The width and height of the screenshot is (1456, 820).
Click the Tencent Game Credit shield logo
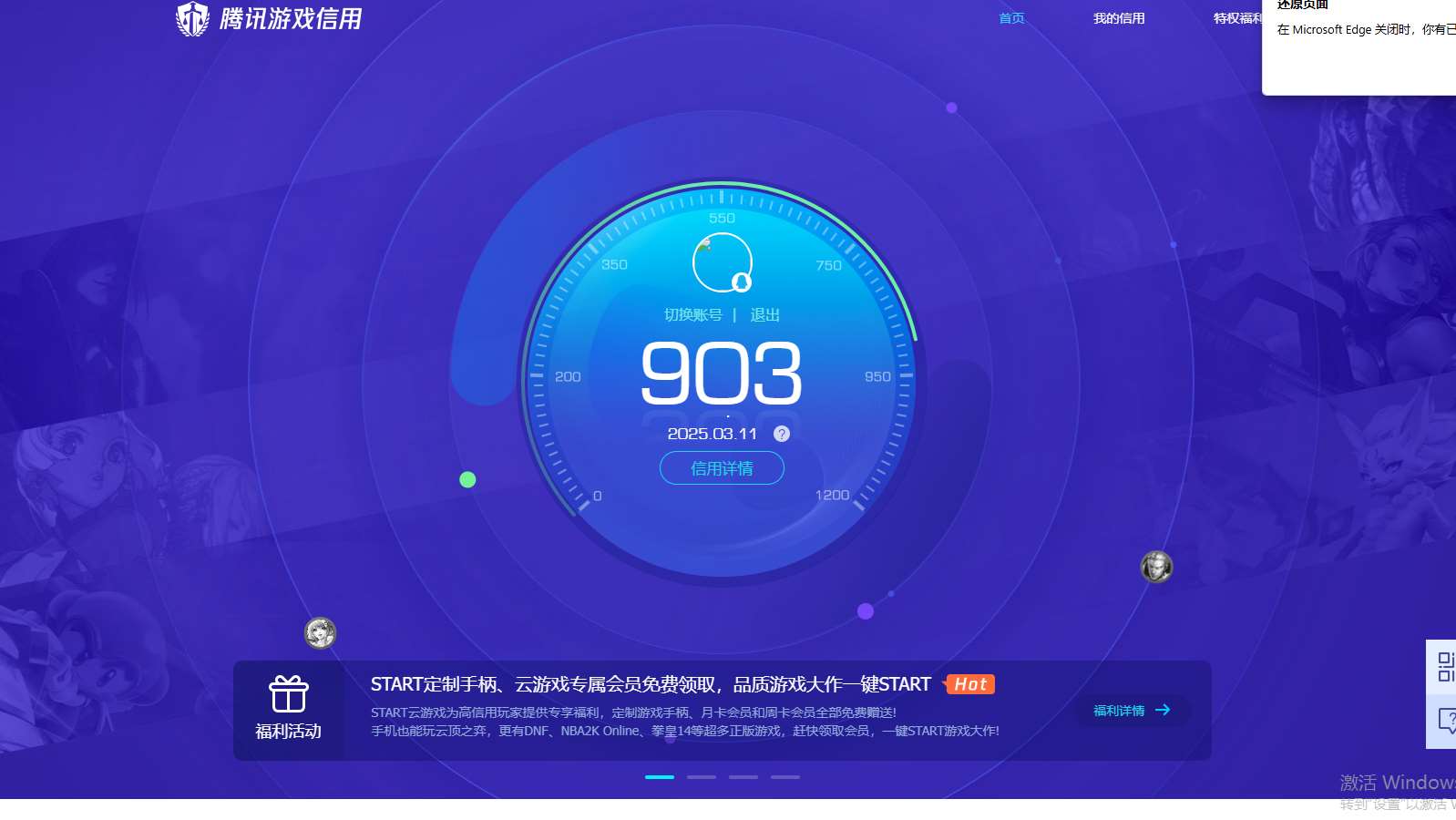pos(192,18)
